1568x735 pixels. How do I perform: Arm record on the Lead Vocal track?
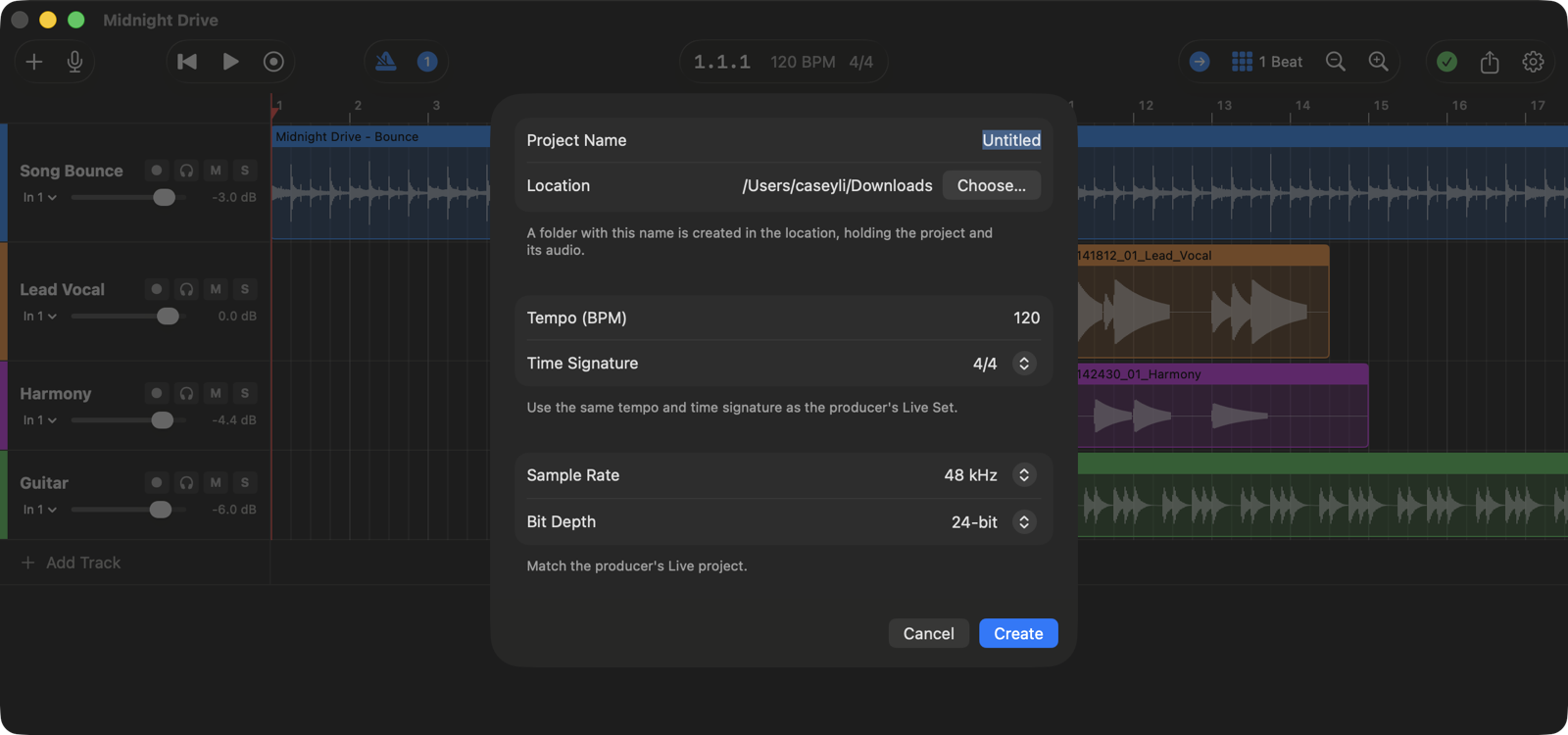coord(157,289)
